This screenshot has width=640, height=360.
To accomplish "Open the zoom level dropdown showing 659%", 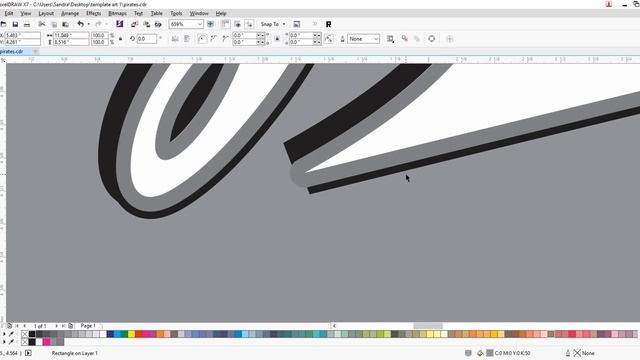I will point(199,24).
